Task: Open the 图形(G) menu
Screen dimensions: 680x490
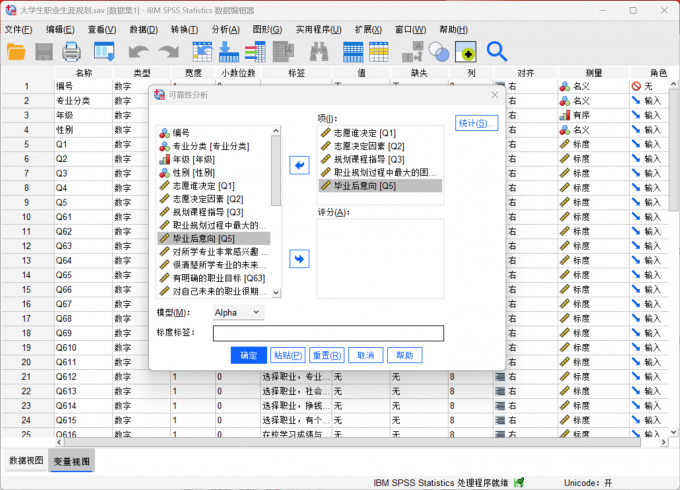Action: (267, 29)
